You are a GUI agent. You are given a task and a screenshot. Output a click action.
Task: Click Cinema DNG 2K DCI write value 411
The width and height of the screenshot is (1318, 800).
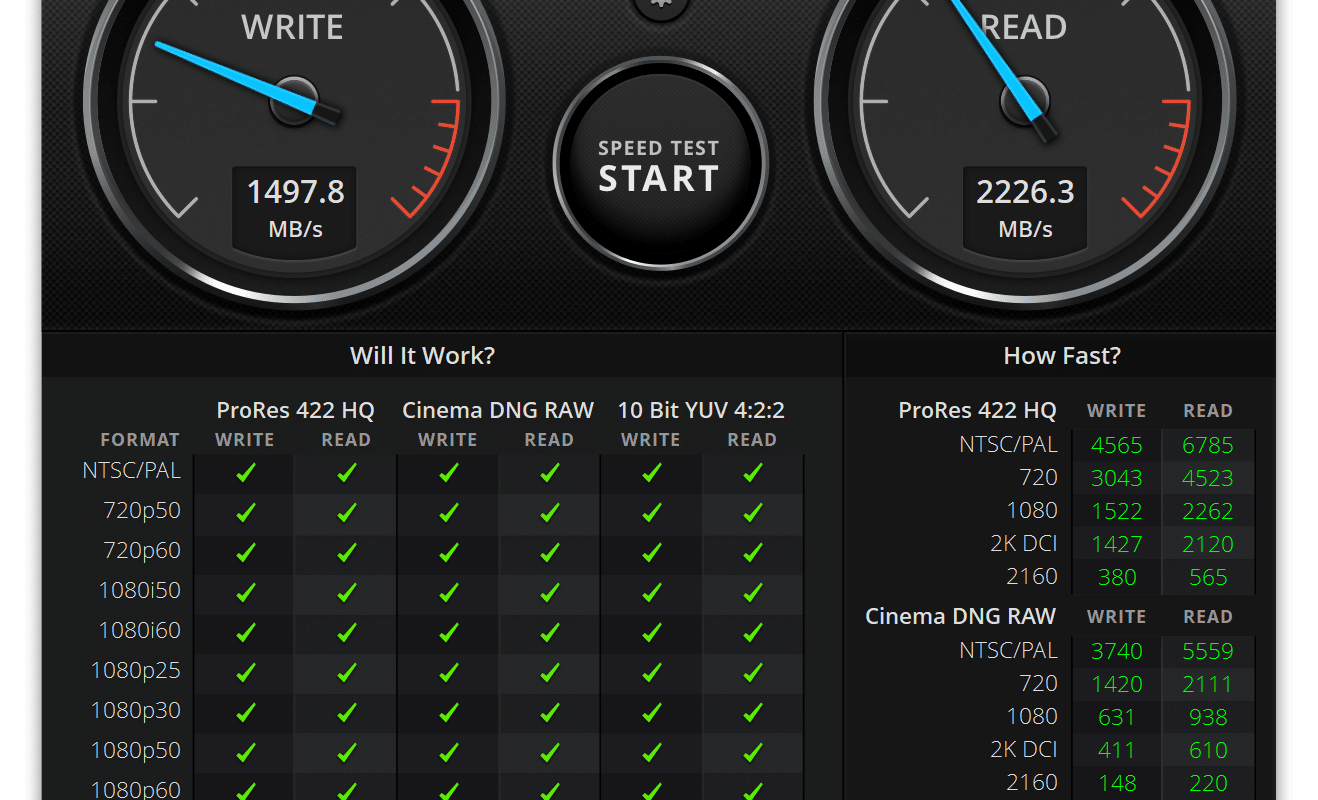coord(1117,750)
